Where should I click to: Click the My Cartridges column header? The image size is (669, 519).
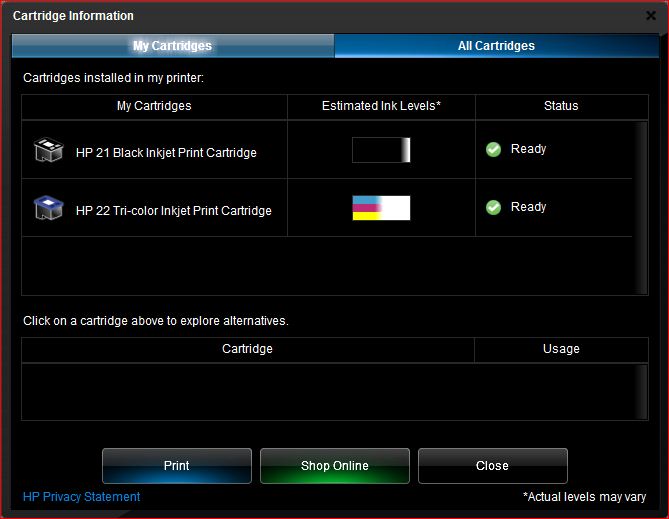pyautogui.click(x=154, y=106)
